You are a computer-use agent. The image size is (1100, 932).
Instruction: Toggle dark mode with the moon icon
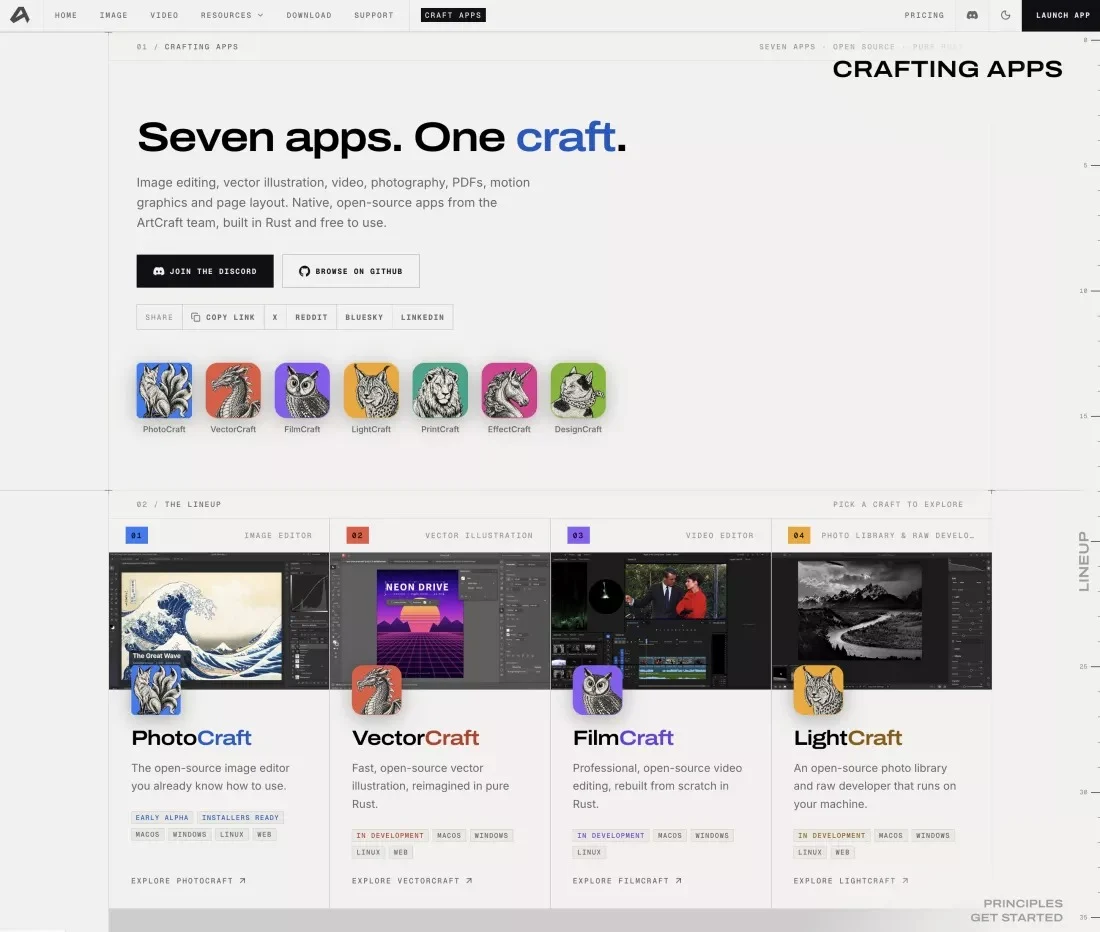[x=1005, y=15]
